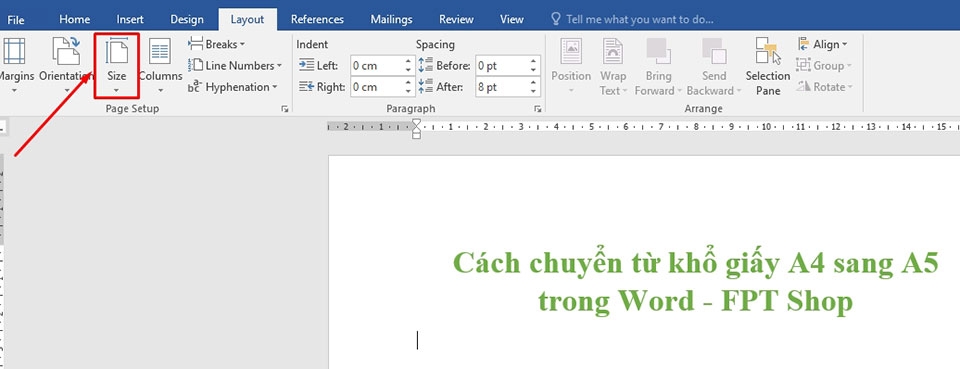Open the Orientation options
Image resolution: width=960 pixels, height=369 pixels.
(x=66, y=66)
